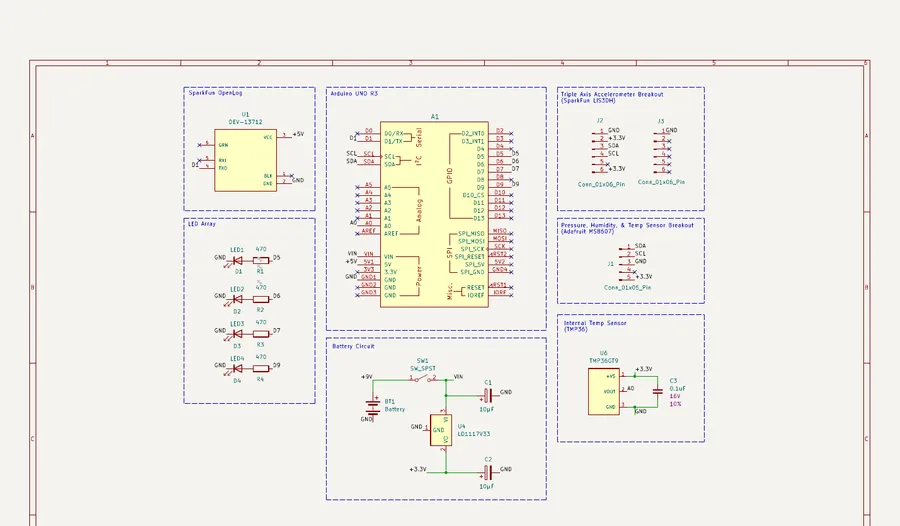The width and height of the screenshot is (900, 526).
Task: Click the 'D10_CS' pin name on Arduino
Action: 474,195
